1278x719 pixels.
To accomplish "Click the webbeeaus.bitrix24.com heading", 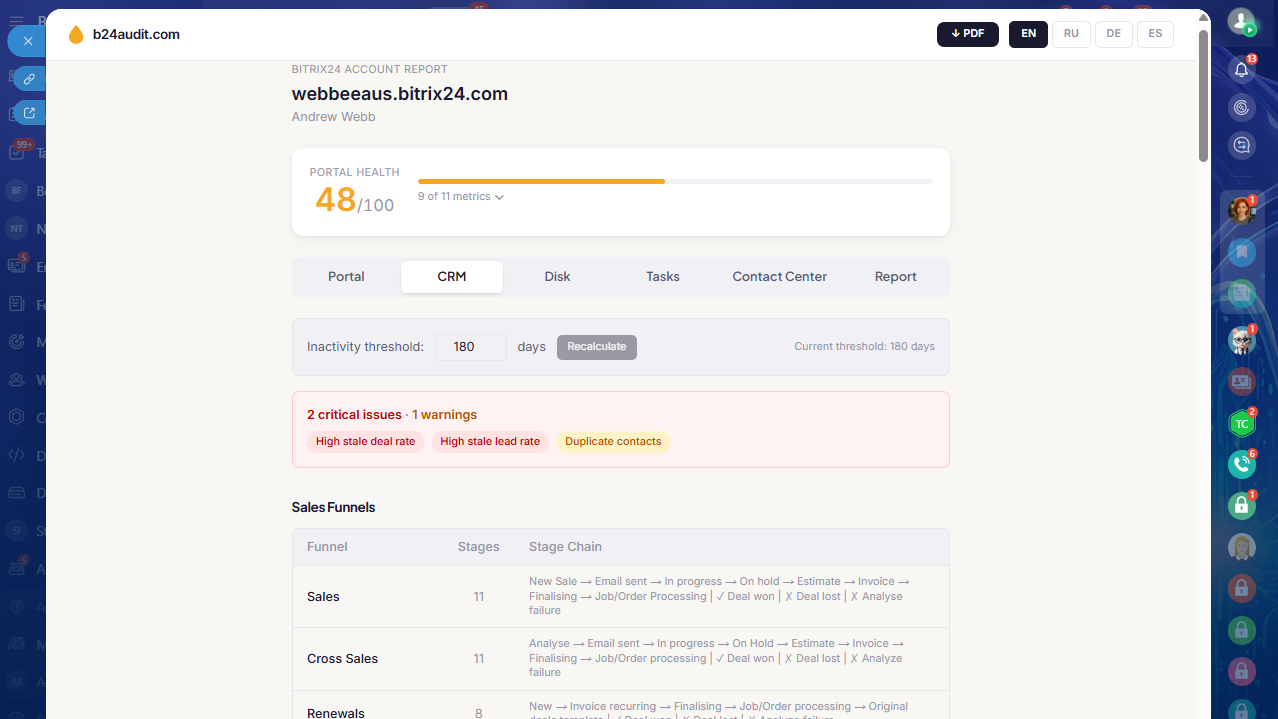I will pos(400,94).
